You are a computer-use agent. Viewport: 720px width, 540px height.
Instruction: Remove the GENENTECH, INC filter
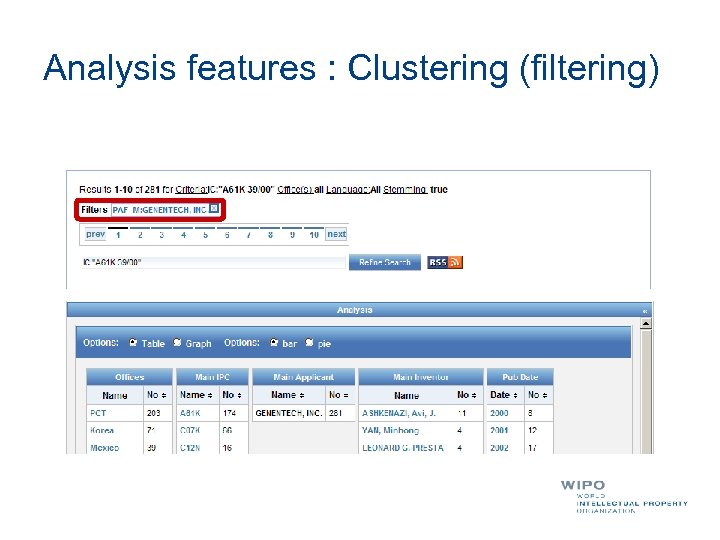214,208
